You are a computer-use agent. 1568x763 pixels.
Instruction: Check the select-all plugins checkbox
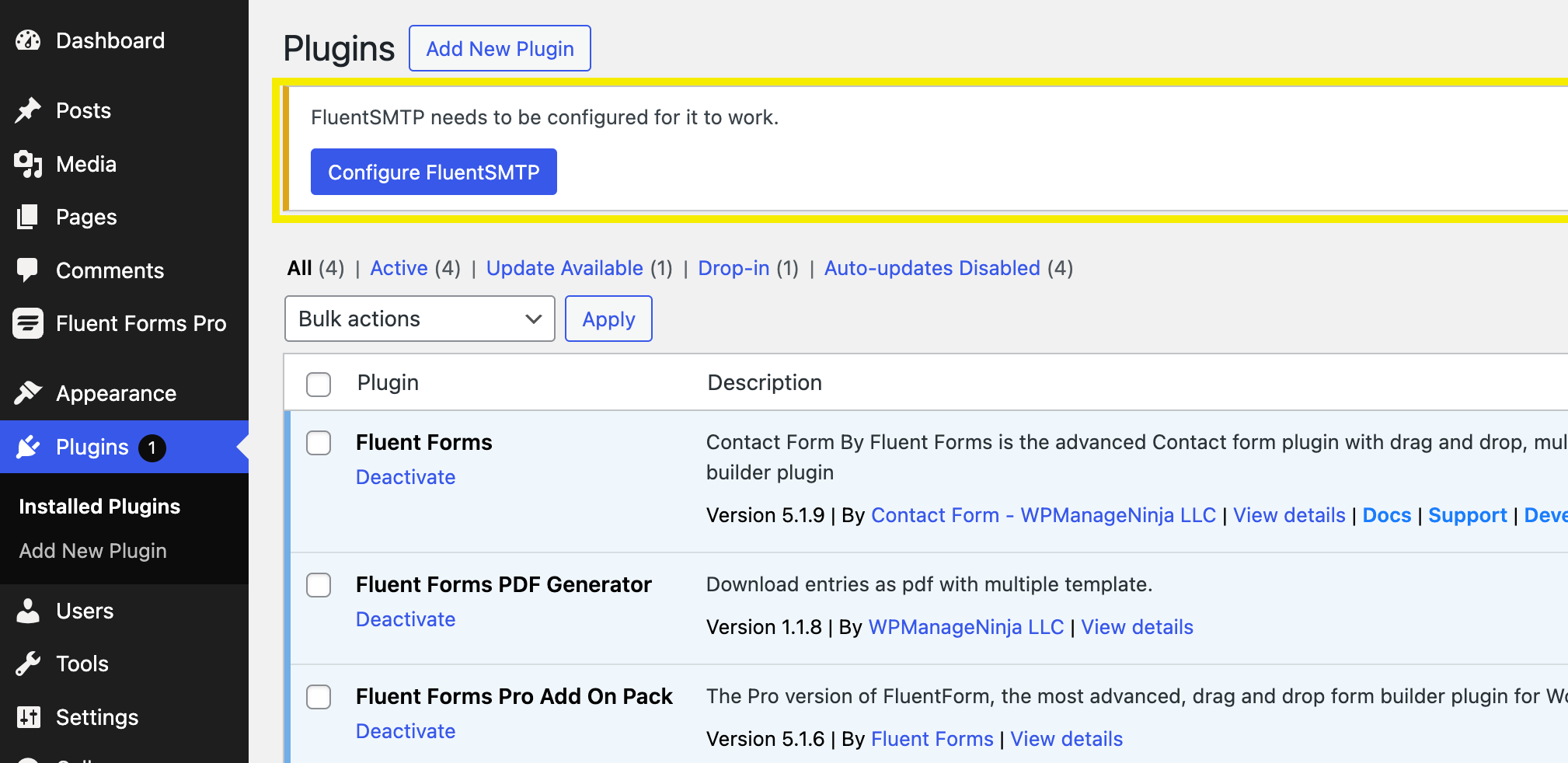tap(318, 384)
